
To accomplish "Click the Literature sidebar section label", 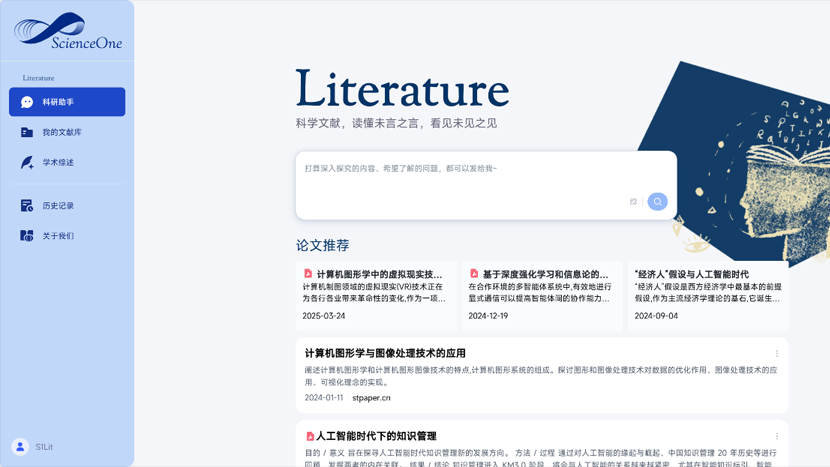I will click(x=38, y=78).
